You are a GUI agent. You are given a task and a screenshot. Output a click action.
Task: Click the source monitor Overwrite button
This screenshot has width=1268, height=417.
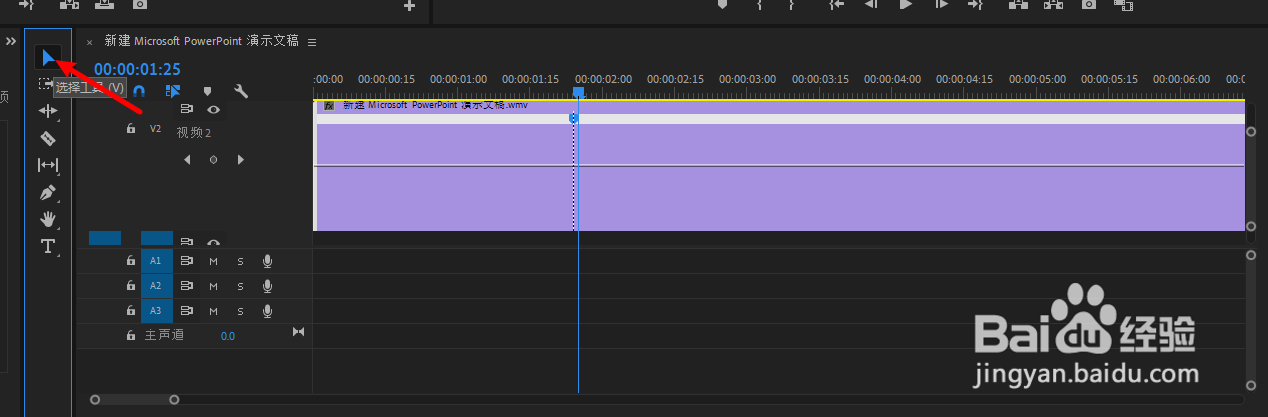[x=104, y=5]
